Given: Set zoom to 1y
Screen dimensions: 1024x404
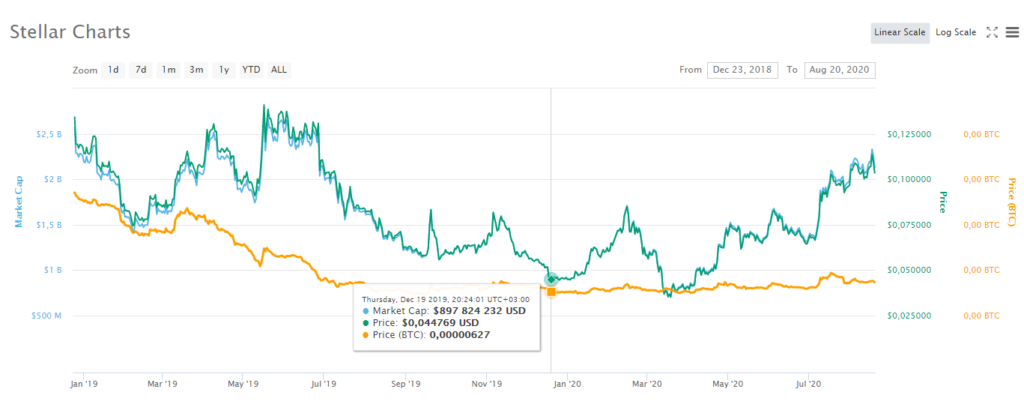Looking at the screenshot, I should [x=224, y=70].
